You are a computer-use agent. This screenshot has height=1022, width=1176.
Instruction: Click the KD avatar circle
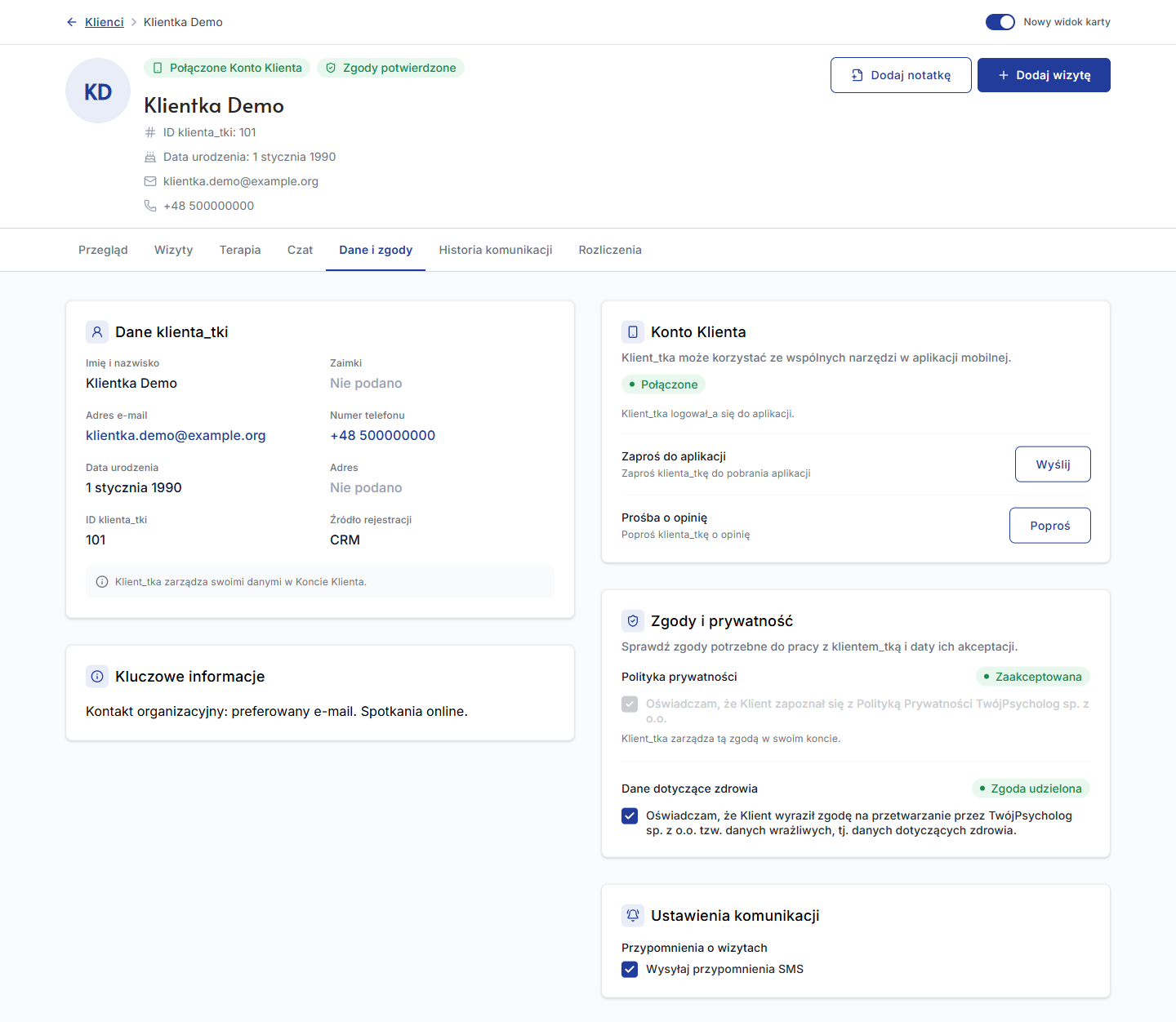coord(98,91)
